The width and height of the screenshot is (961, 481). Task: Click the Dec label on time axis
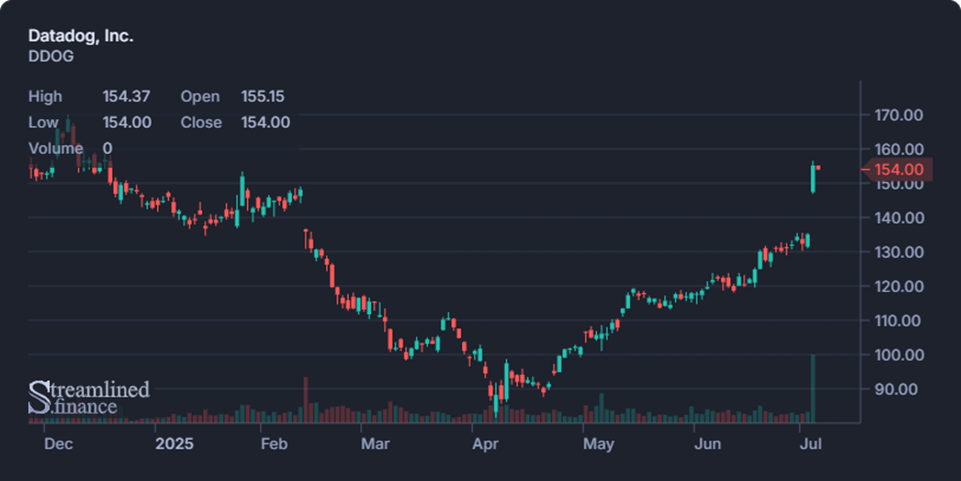click(x=58, y=444)
